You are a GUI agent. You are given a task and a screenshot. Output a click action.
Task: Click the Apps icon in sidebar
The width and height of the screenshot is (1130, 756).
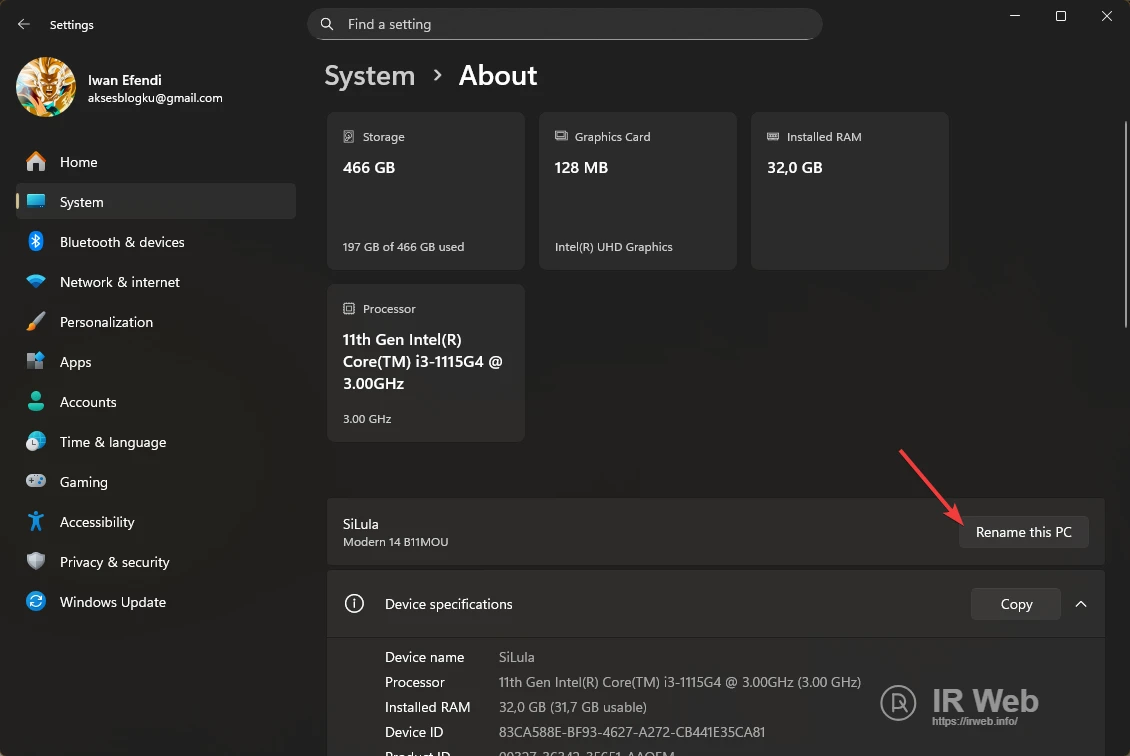click(35, 361)
